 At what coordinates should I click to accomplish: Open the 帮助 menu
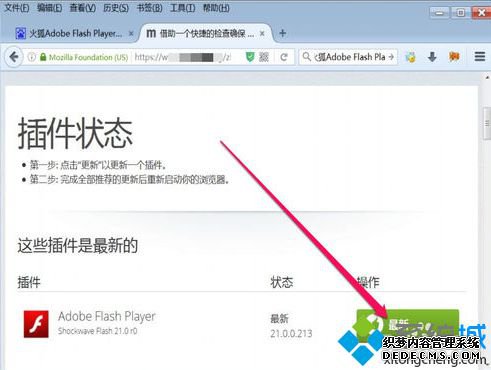[216, 8]
